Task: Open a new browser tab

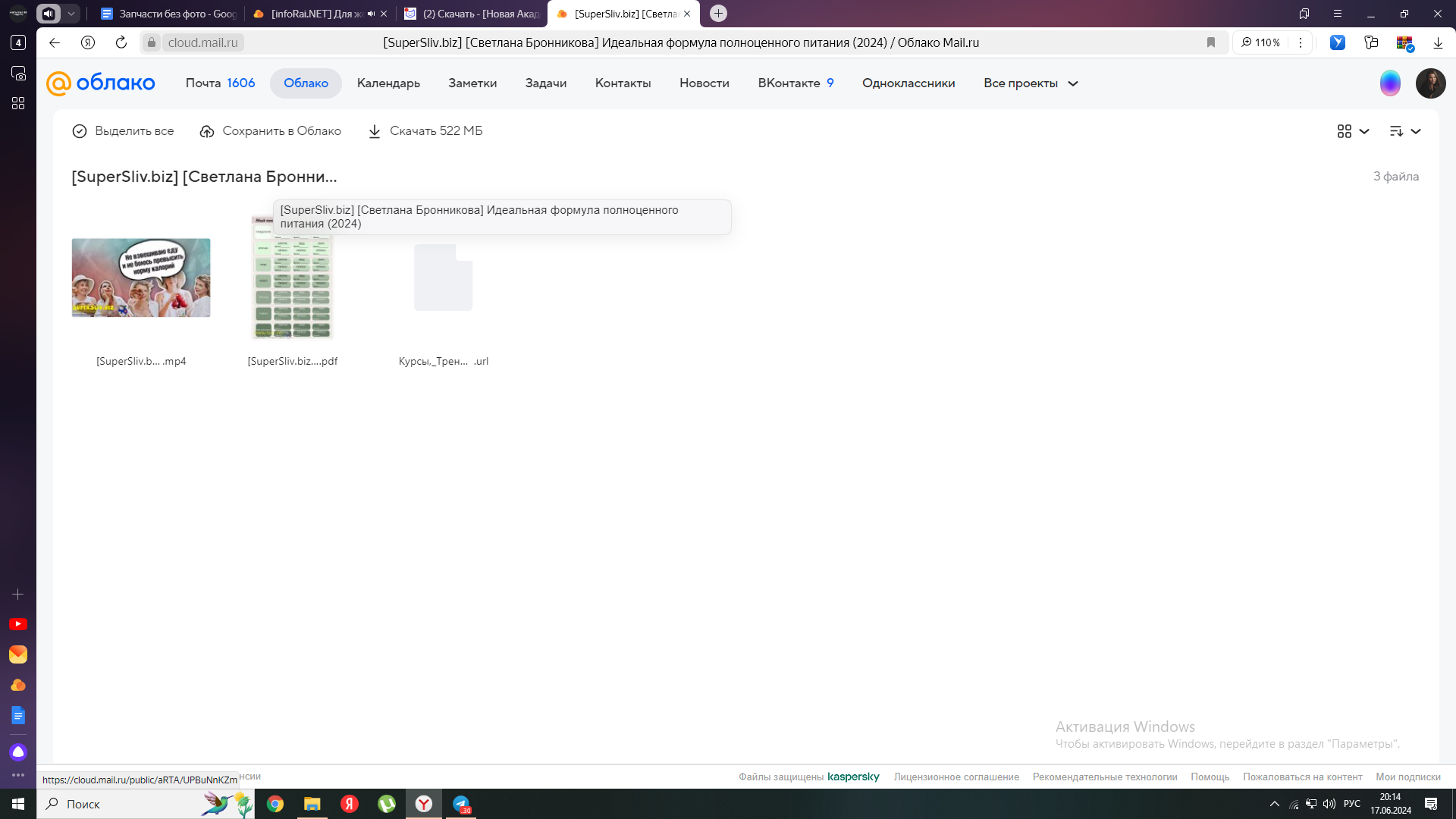Action: click(718, 14)
